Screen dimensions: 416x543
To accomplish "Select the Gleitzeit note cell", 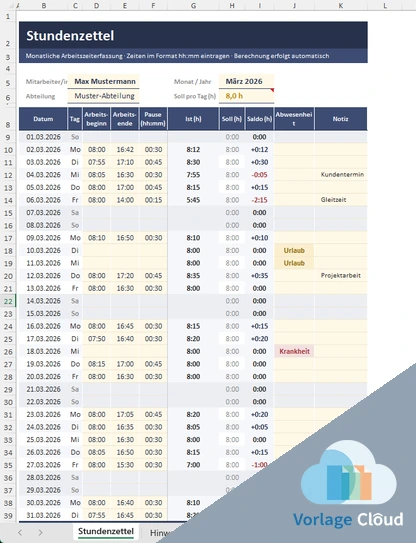I will click(x=341, y=200).
